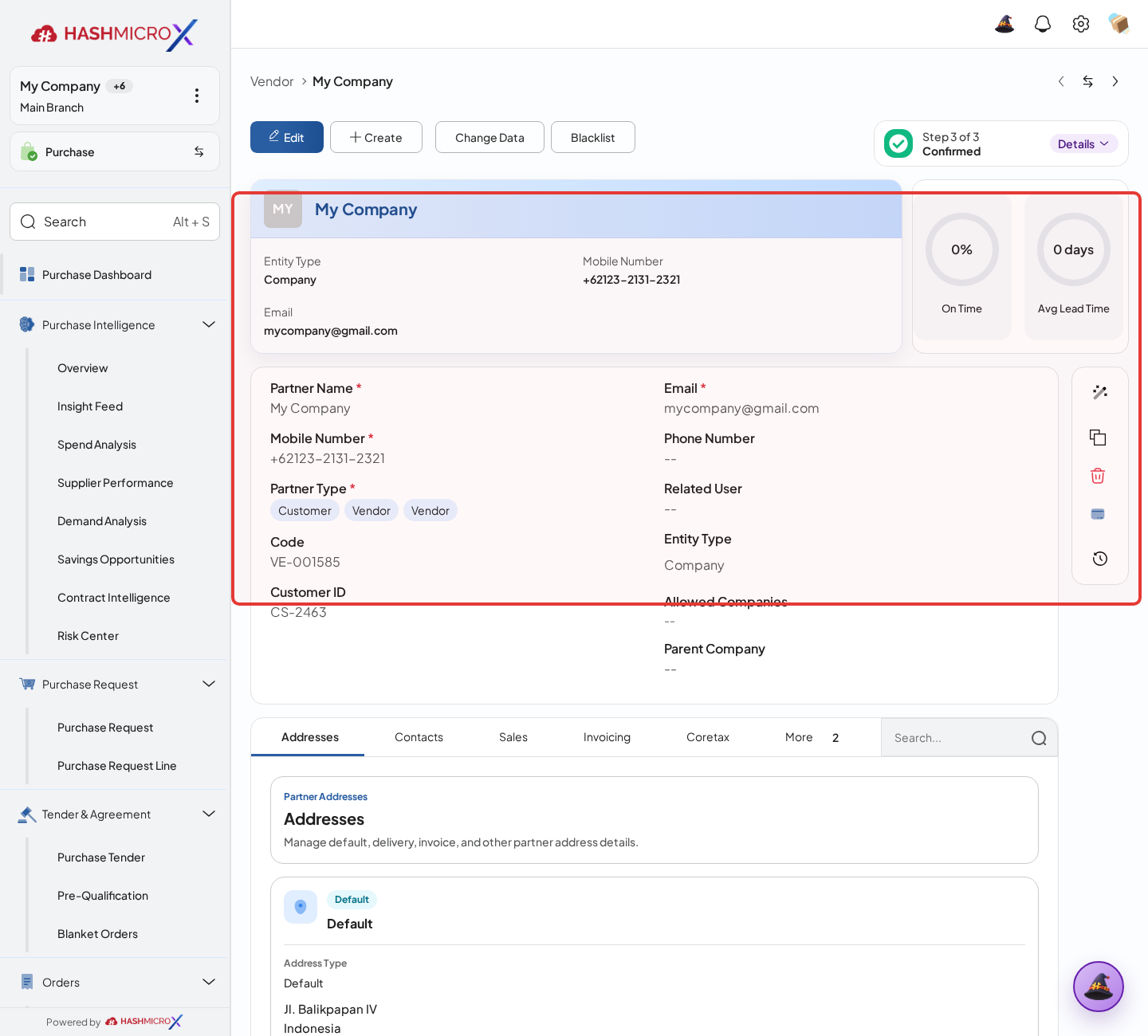Viewport: 1148px width, 1036px height.
Task: Open the settings gear icon
Action: point(1081,24)
